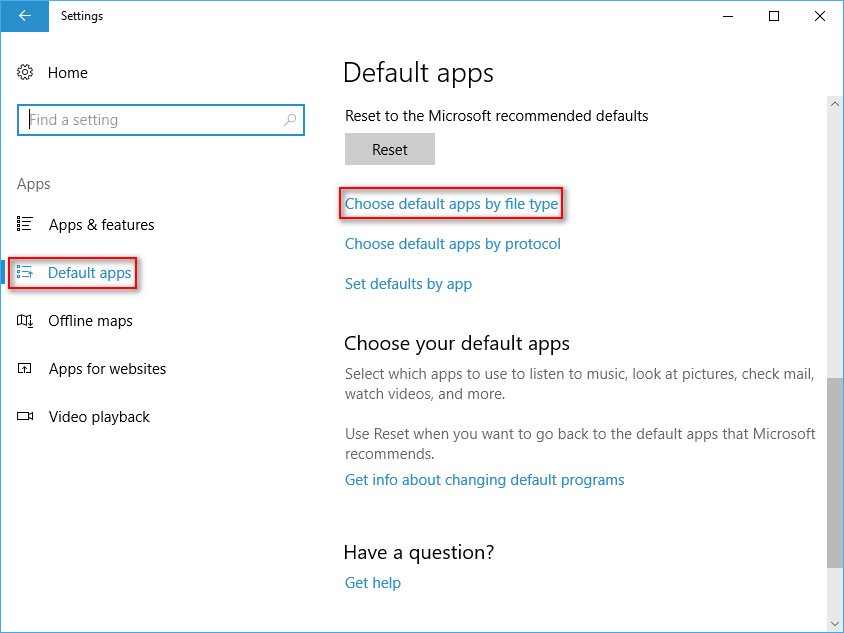Open Get info about changing default programs
Screen dimensions: 844x633
click(x=484, y=480)
